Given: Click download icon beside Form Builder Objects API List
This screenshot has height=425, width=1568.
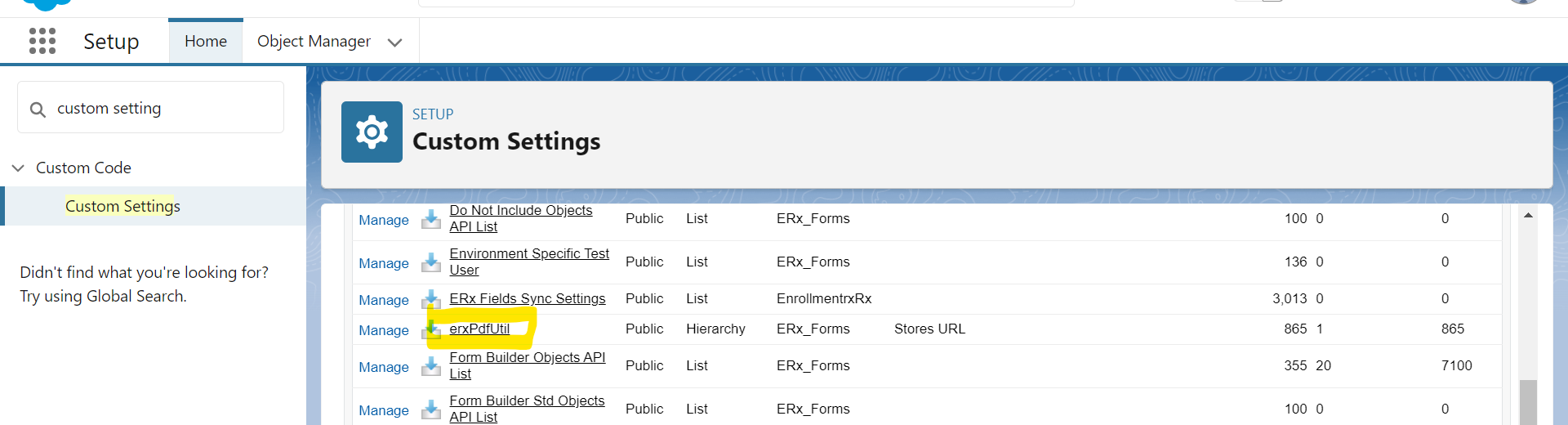Looking at the screenshot, I should (431, 366).
